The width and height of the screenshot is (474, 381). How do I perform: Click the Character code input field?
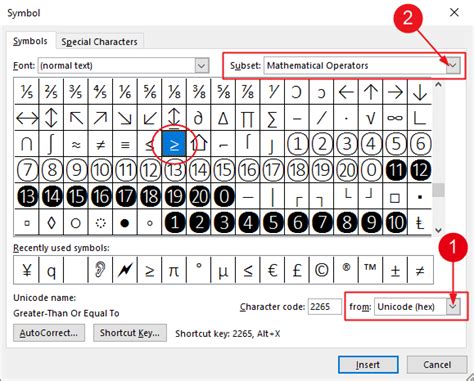pos(325,307)
